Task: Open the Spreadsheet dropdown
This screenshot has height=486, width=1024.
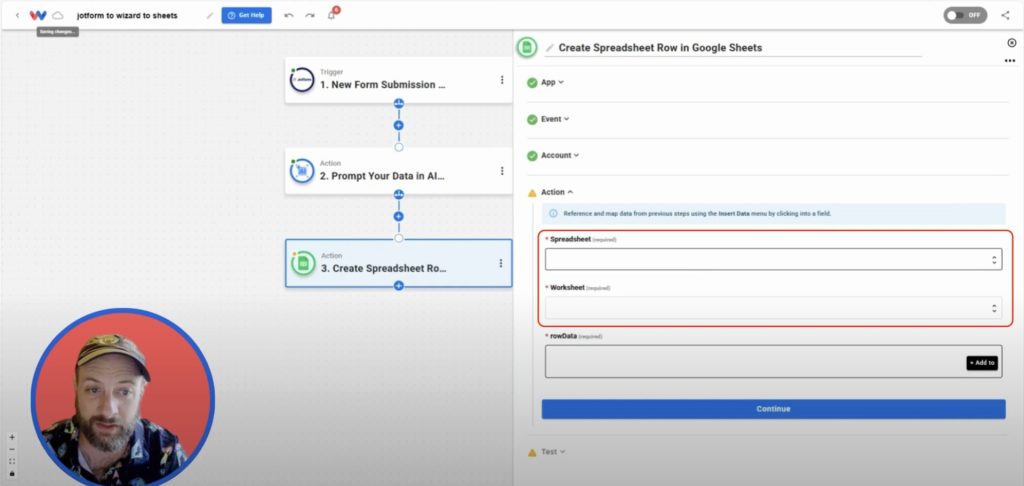Action: 773,259
